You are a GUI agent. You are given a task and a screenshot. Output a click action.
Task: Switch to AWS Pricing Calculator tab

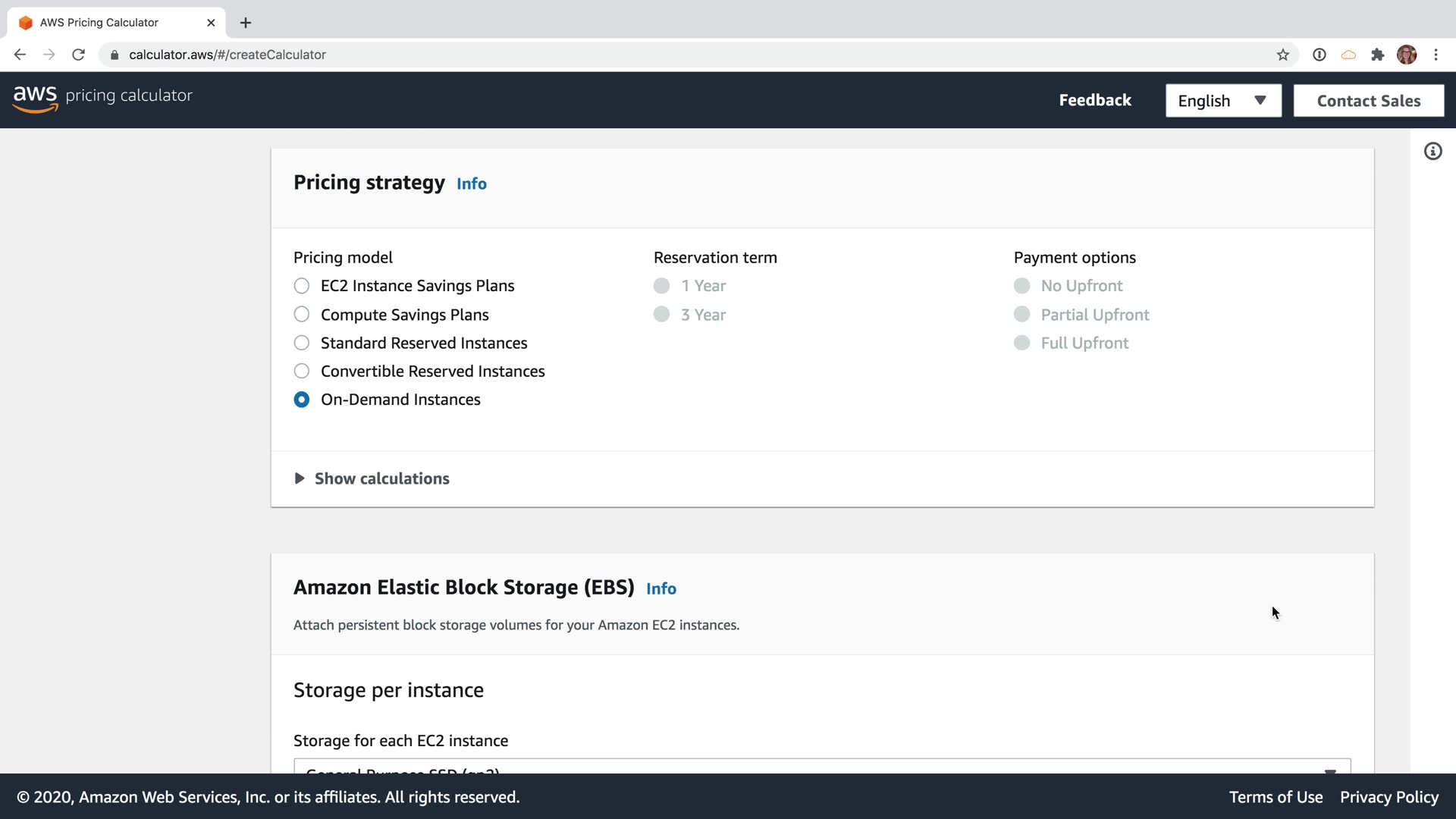99,23
